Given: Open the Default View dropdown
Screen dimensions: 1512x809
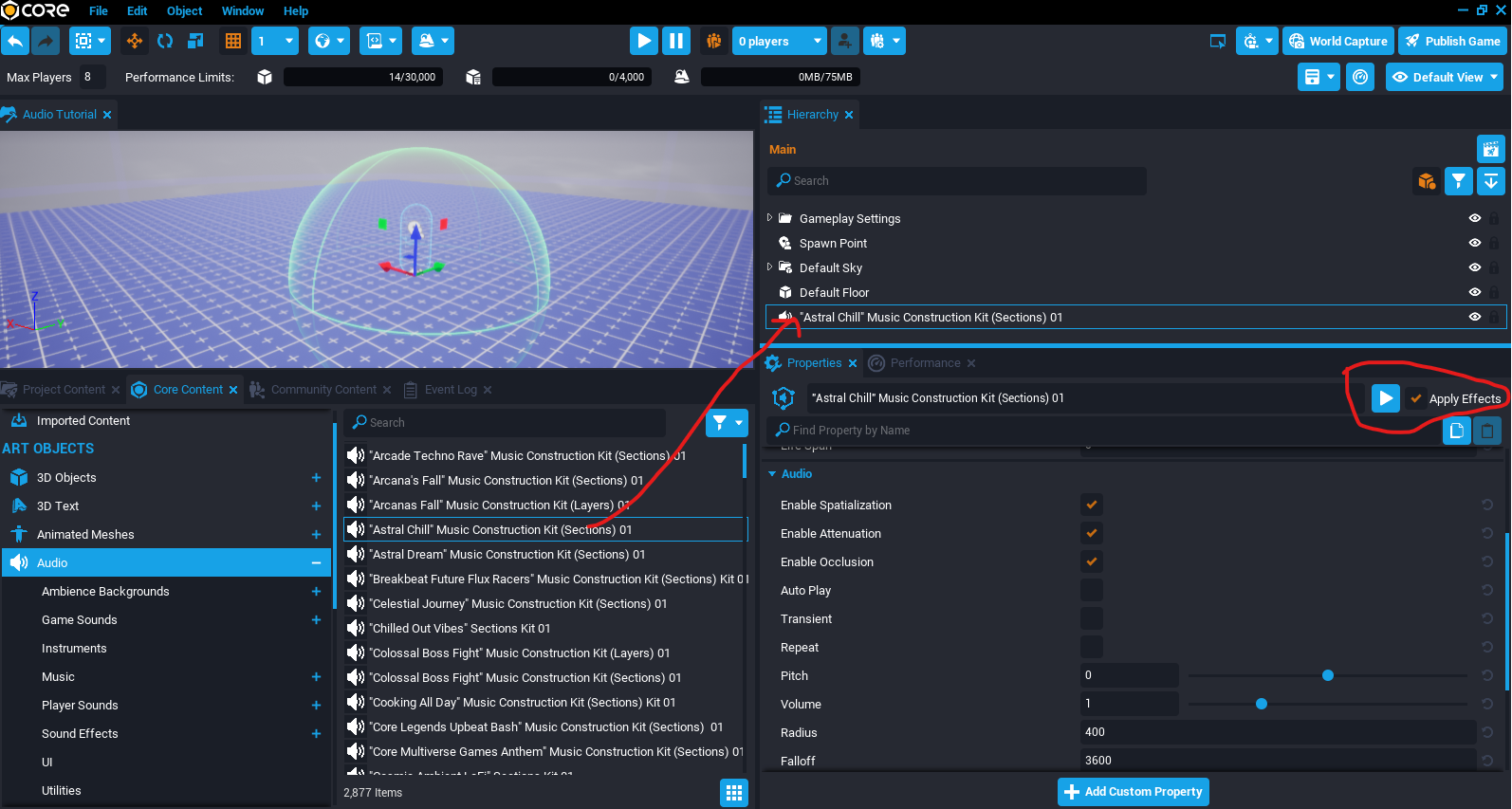Looking at the screenshot, I should tap(1445, 77).
